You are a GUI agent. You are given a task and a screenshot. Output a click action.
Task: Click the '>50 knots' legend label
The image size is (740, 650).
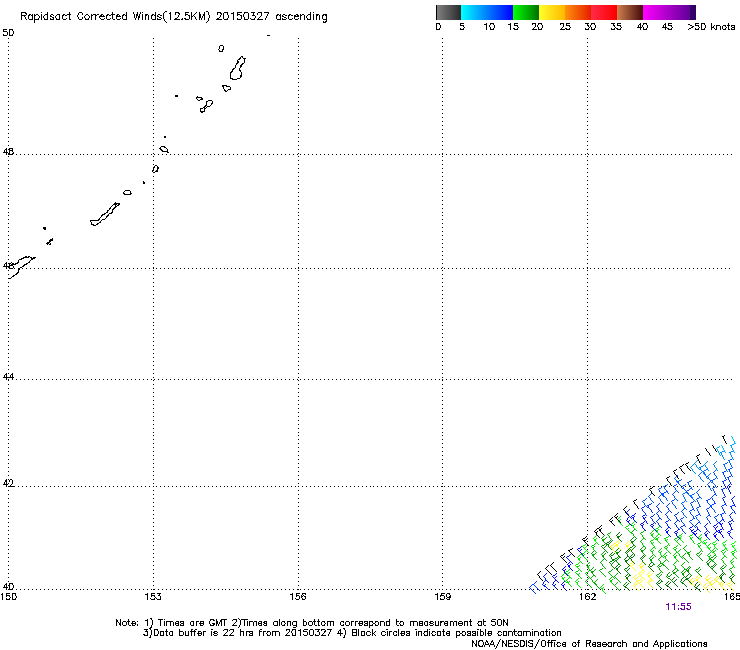click(x=711, y=27)
